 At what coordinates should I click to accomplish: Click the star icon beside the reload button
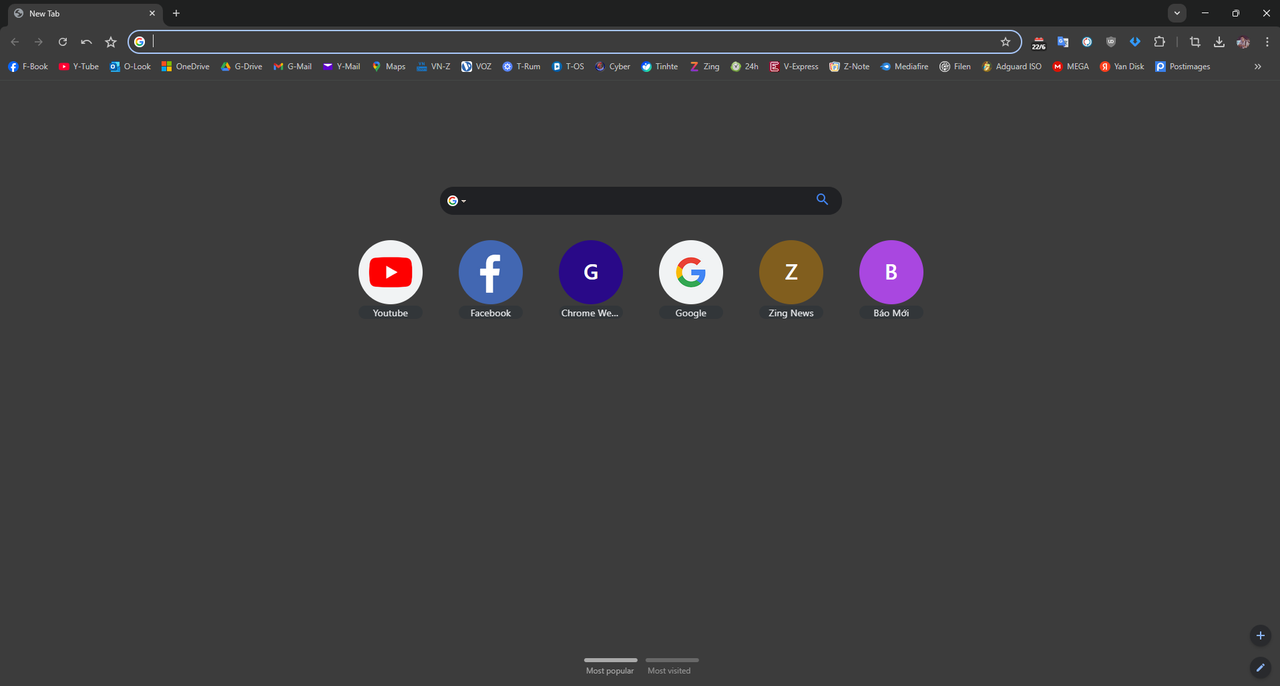[x=111, y=42]
